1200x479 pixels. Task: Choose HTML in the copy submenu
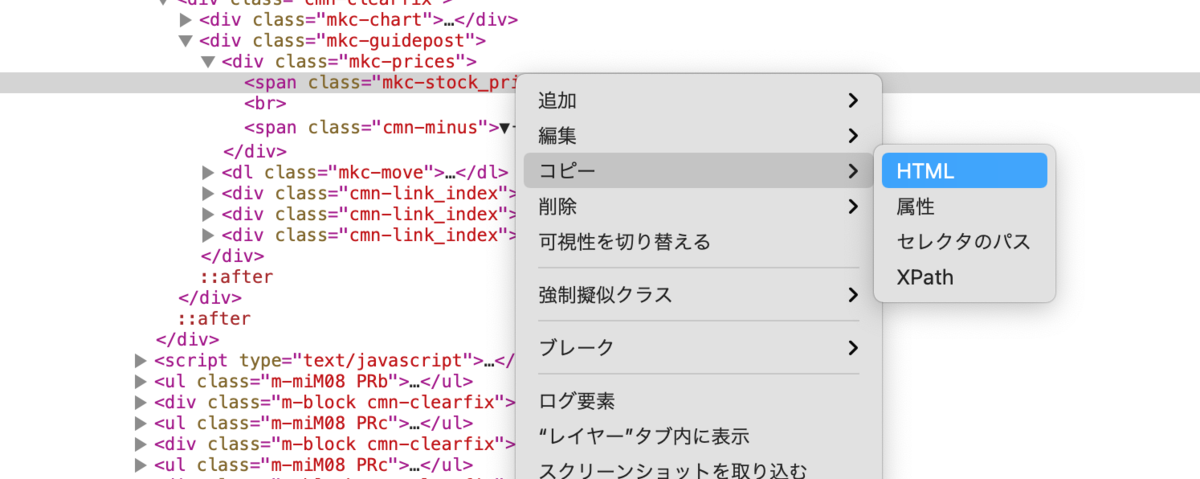pyautogui.click(x=964, y=171)
